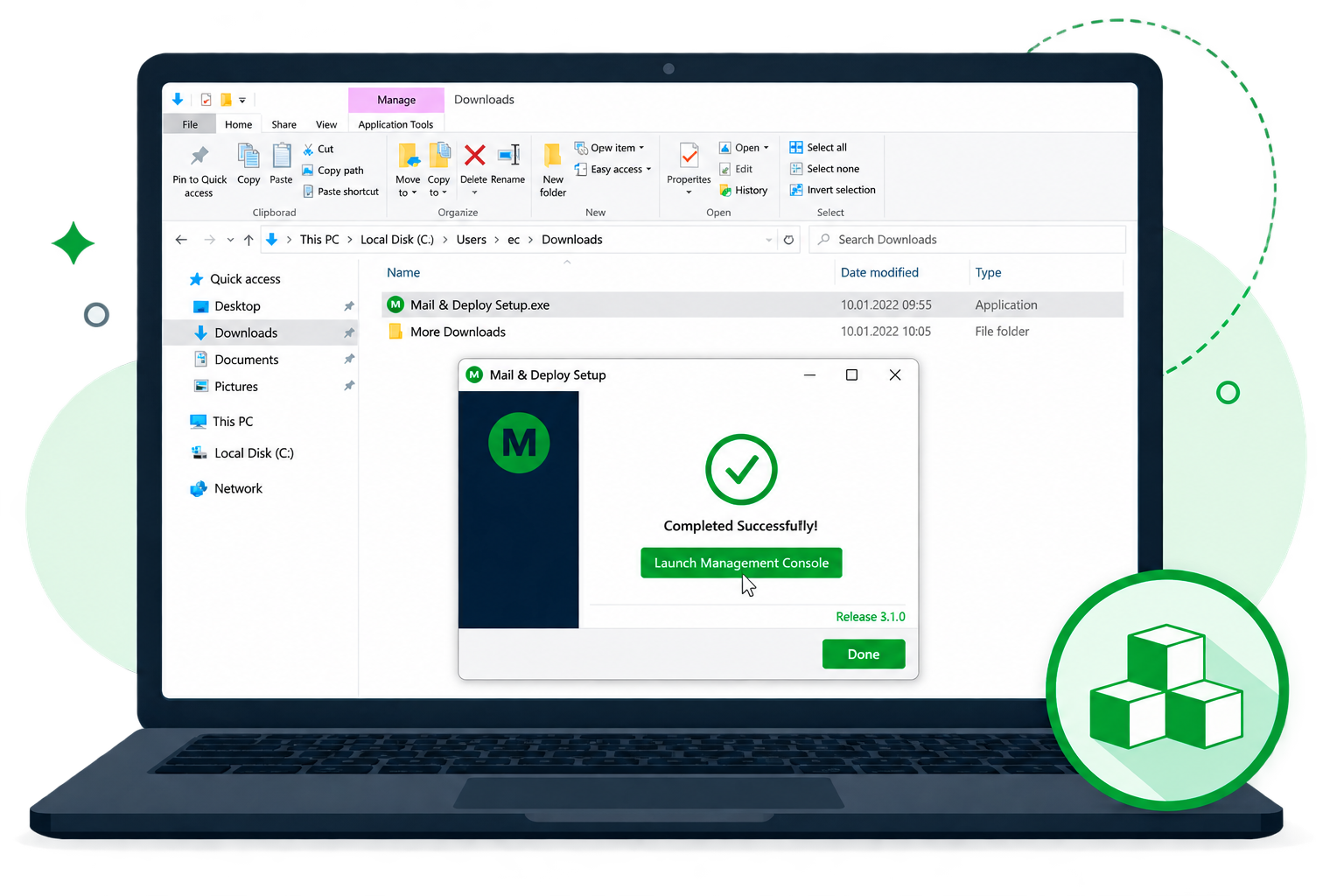
Task: Click the Search Downloads field
Action: pyautogui.click(x=968, y=240)
